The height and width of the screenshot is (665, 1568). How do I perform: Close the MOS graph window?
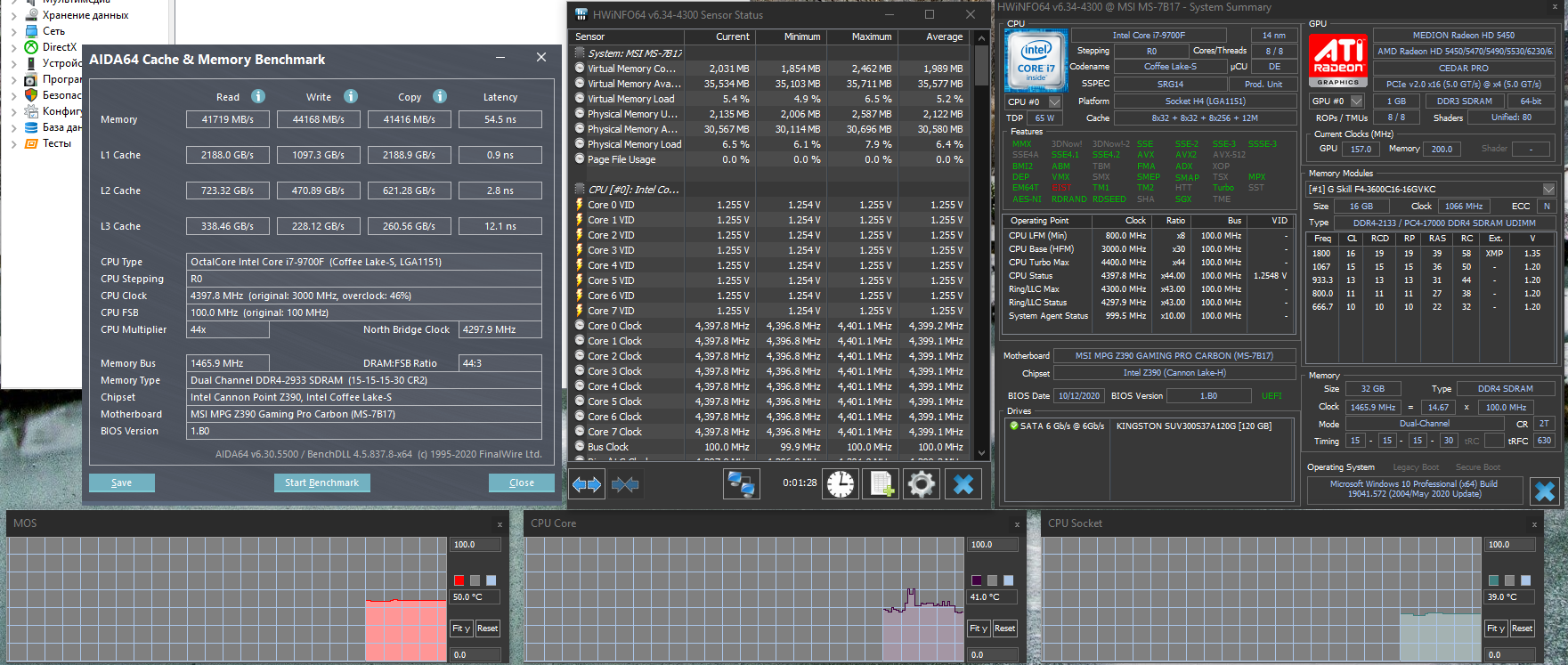pos(500,524)
